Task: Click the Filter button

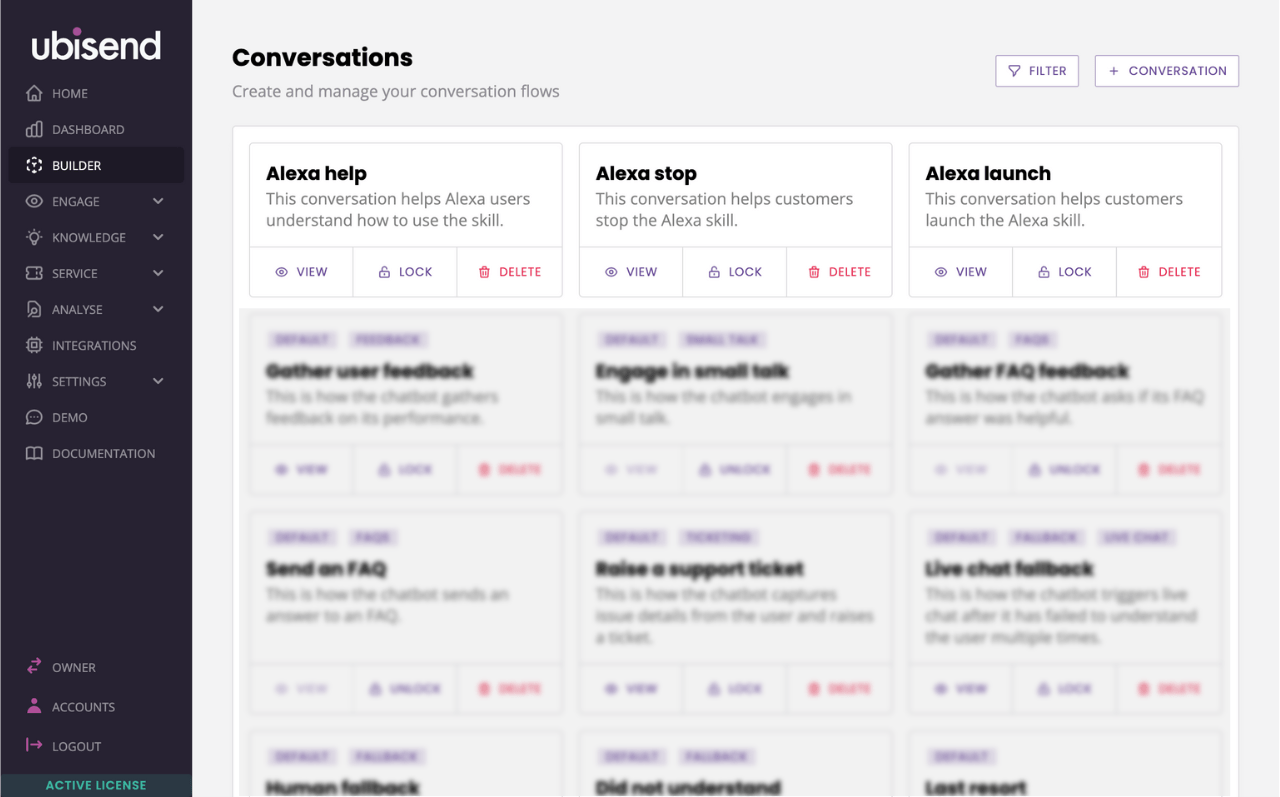Action: click(x=1037, y=71)
